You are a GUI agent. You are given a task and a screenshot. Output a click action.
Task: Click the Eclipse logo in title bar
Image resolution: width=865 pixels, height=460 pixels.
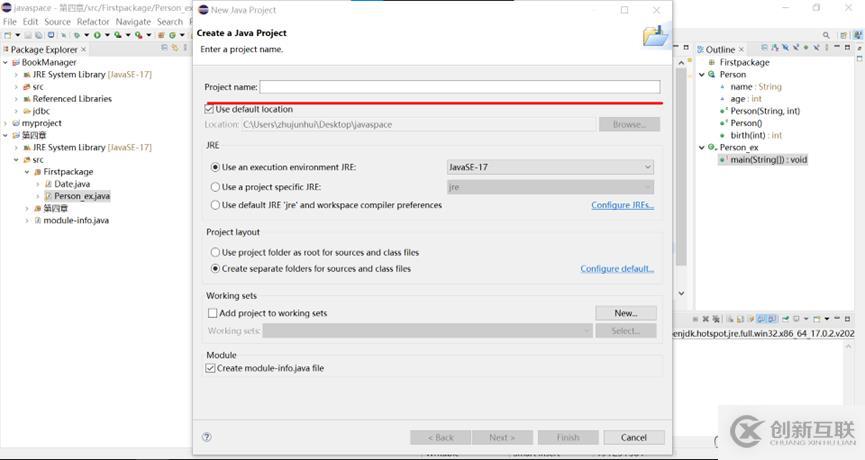(7, 8)
